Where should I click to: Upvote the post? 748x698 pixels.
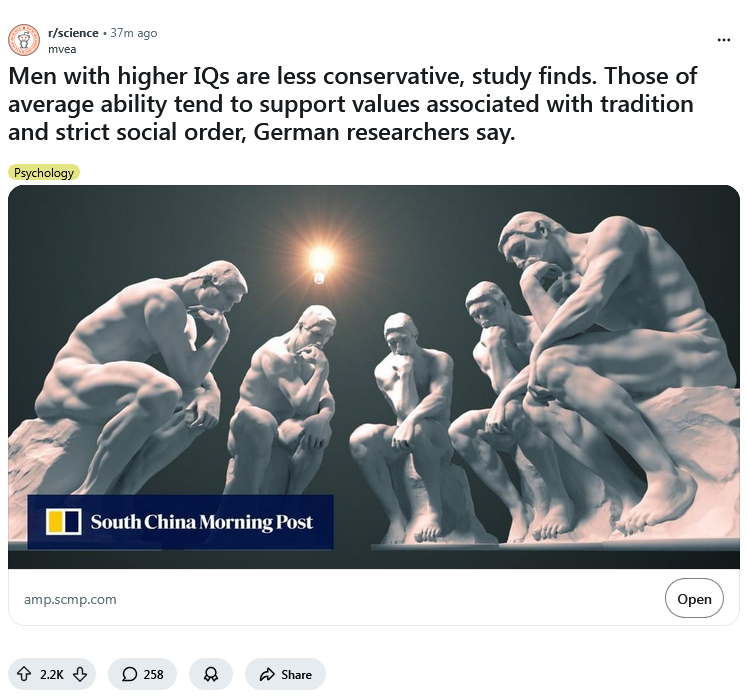[x=24, y=674]
